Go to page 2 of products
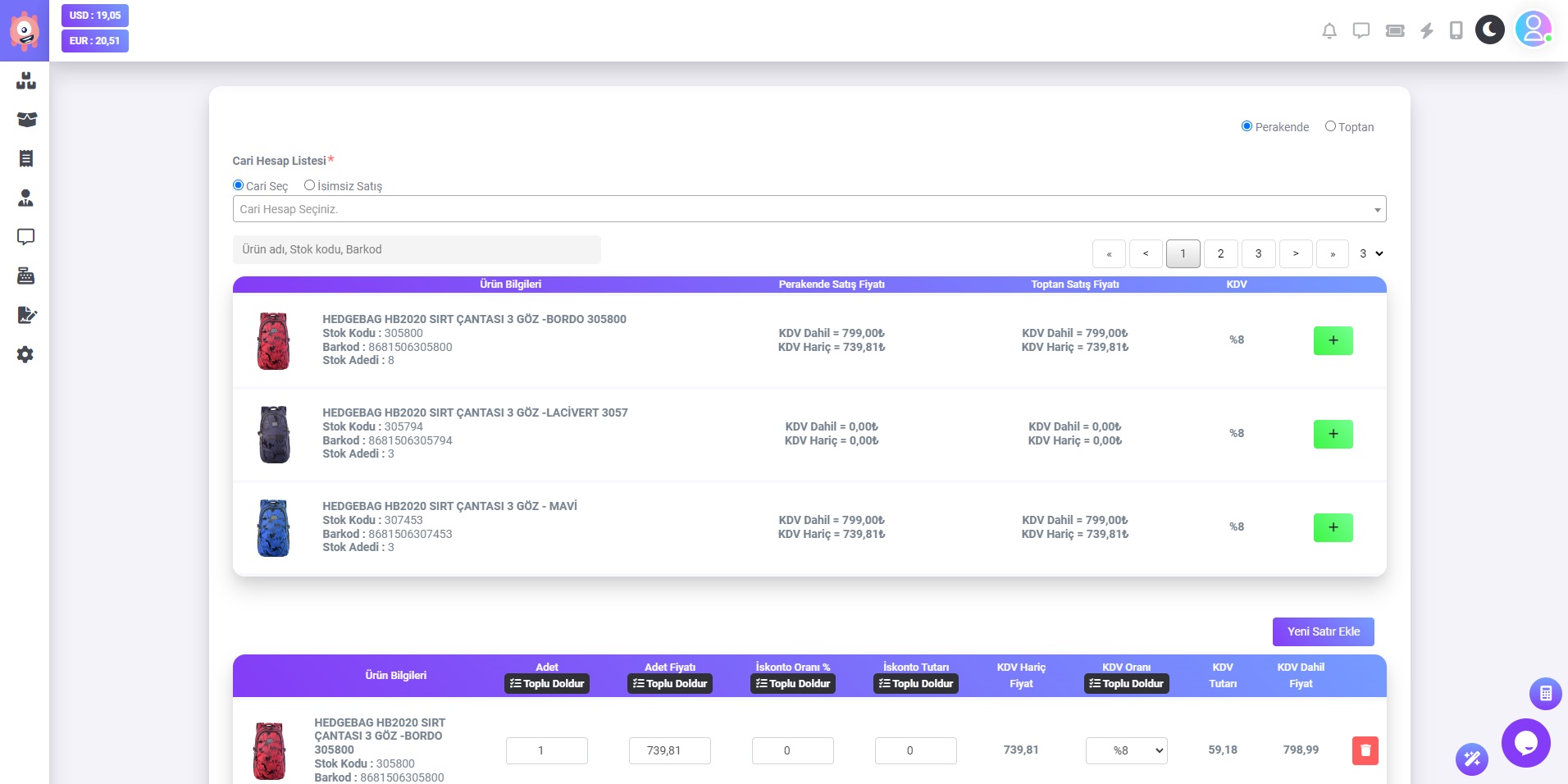Image resolution: width=1568 pixels, height=784 pixels. tap(1220, 253)
